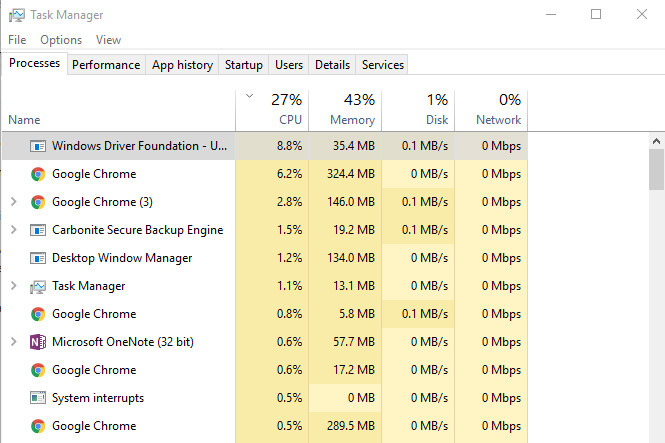Click the scrollbar up arrow
The image size is (665, 443).
click(657, 141)
